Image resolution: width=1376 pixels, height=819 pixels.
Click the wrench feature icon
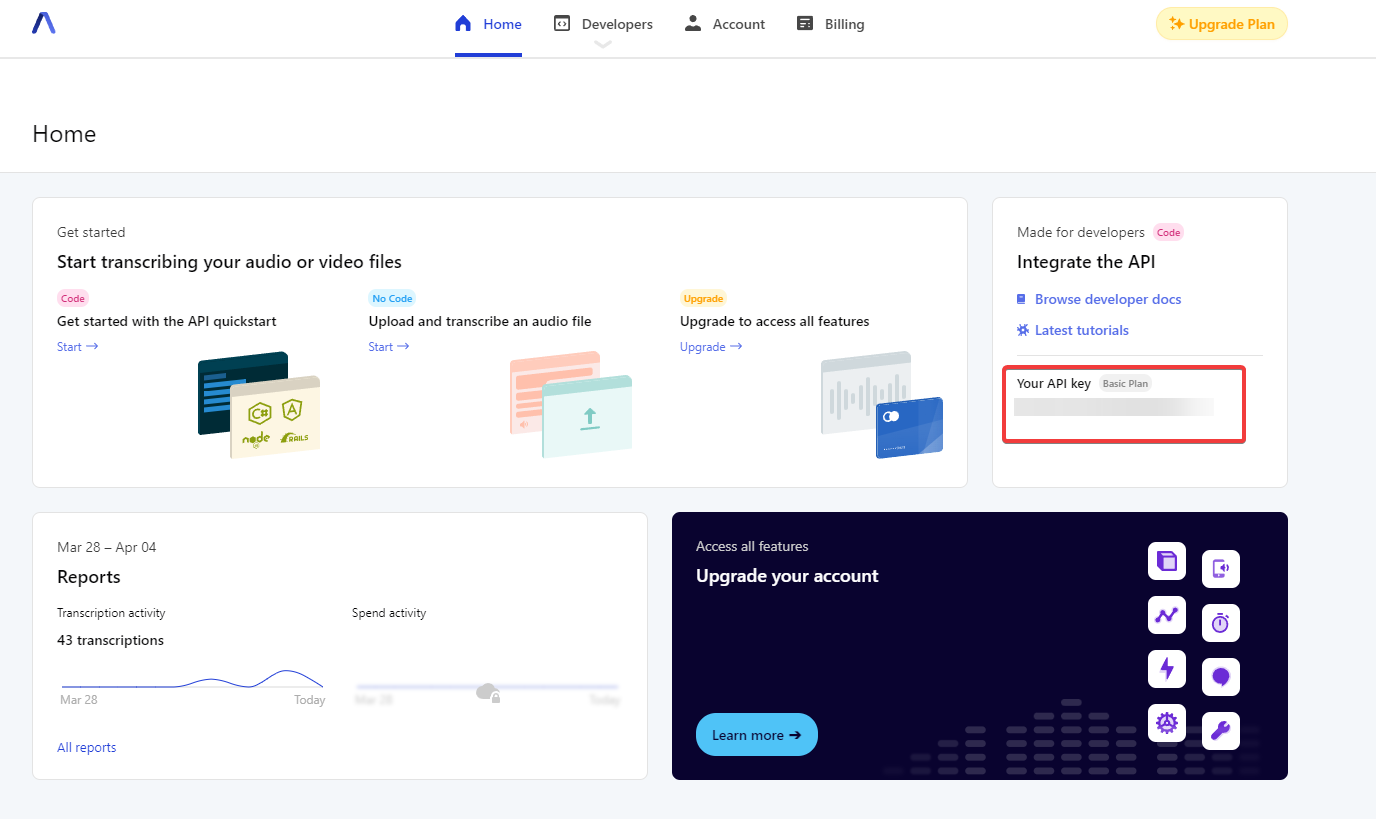point(1221,731)
